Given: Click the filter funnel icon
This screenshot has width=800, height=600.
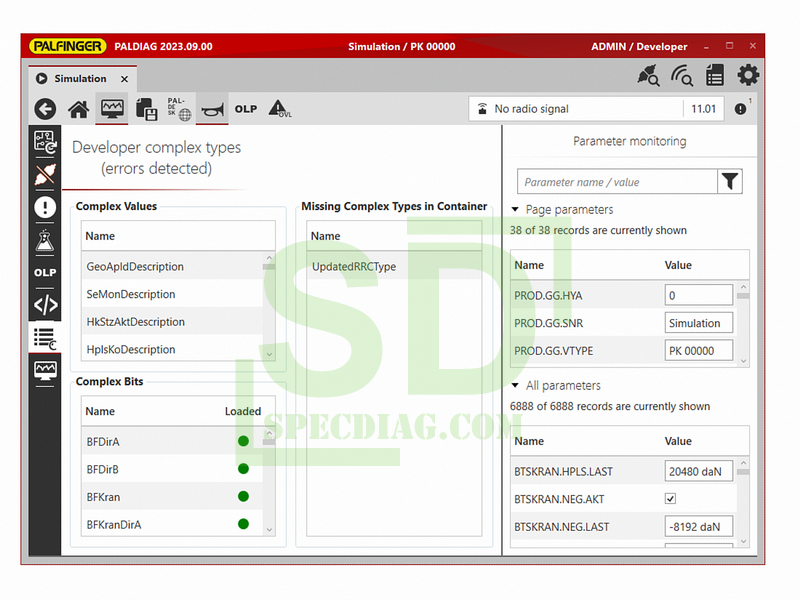Looking at the screenshot, I should point(731,181).
